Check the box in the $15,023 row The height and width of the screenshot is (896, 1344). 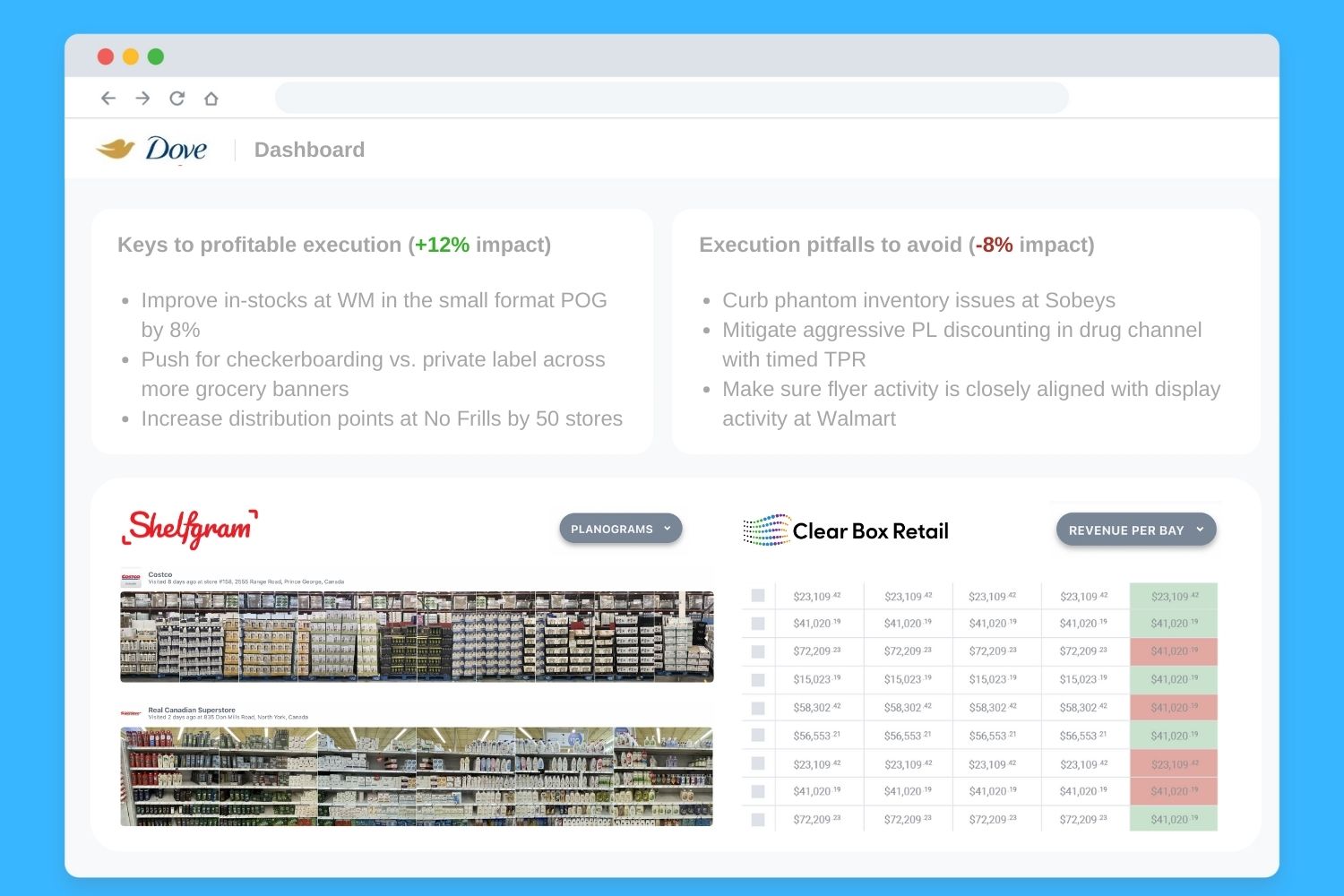point(758,680)
